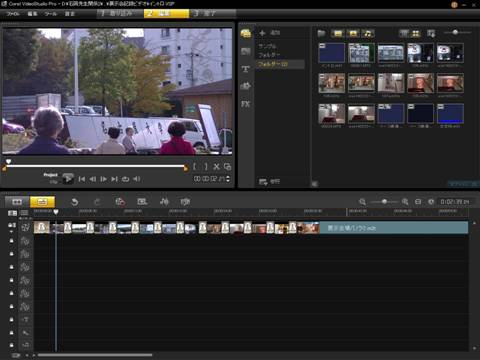Toggle the lock on the music track
480x360 pixels.
click(12, 345)
